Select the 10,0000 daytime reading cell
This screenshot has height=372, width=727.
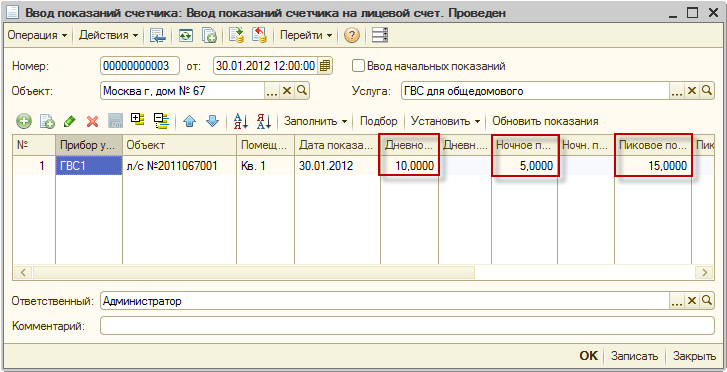[409, 166]
